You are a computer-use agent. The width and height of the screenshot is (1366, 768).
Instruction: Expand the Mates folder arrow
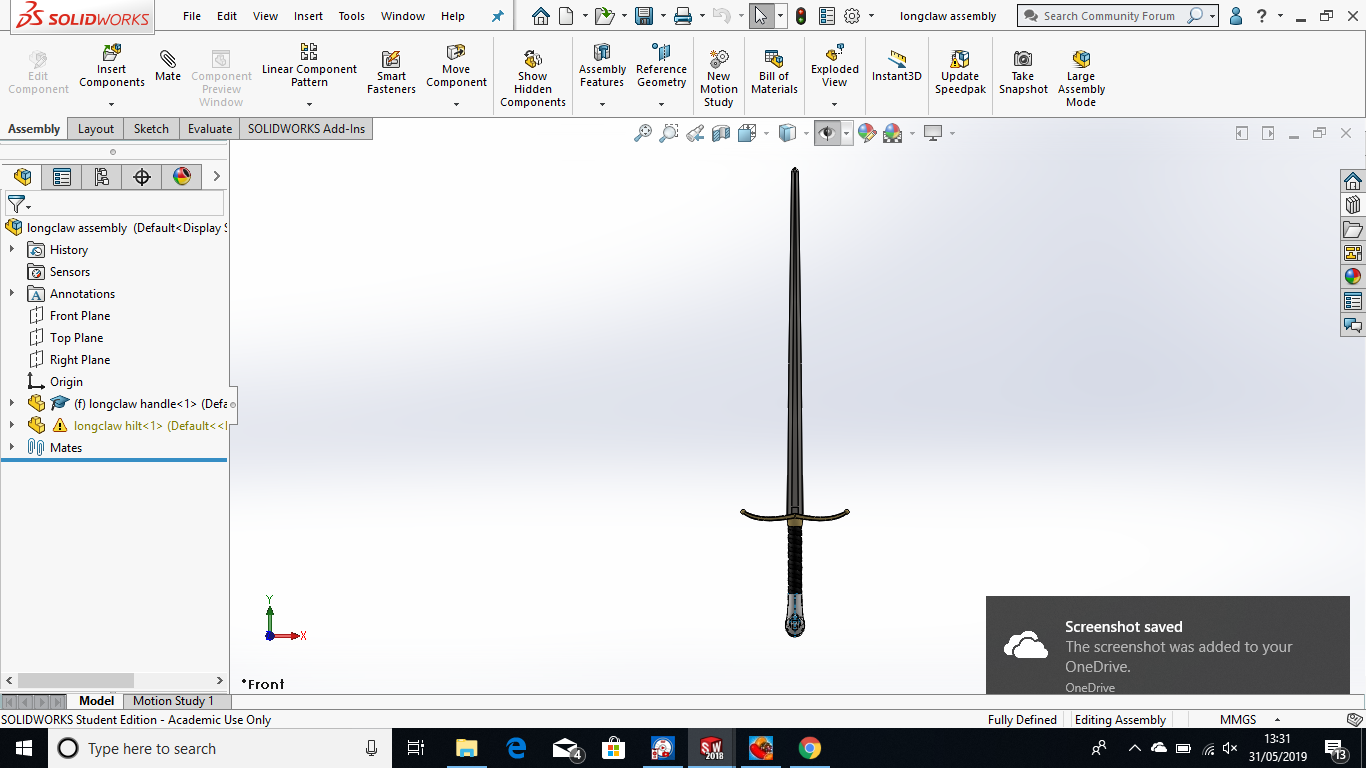click(x=12, y=447)
